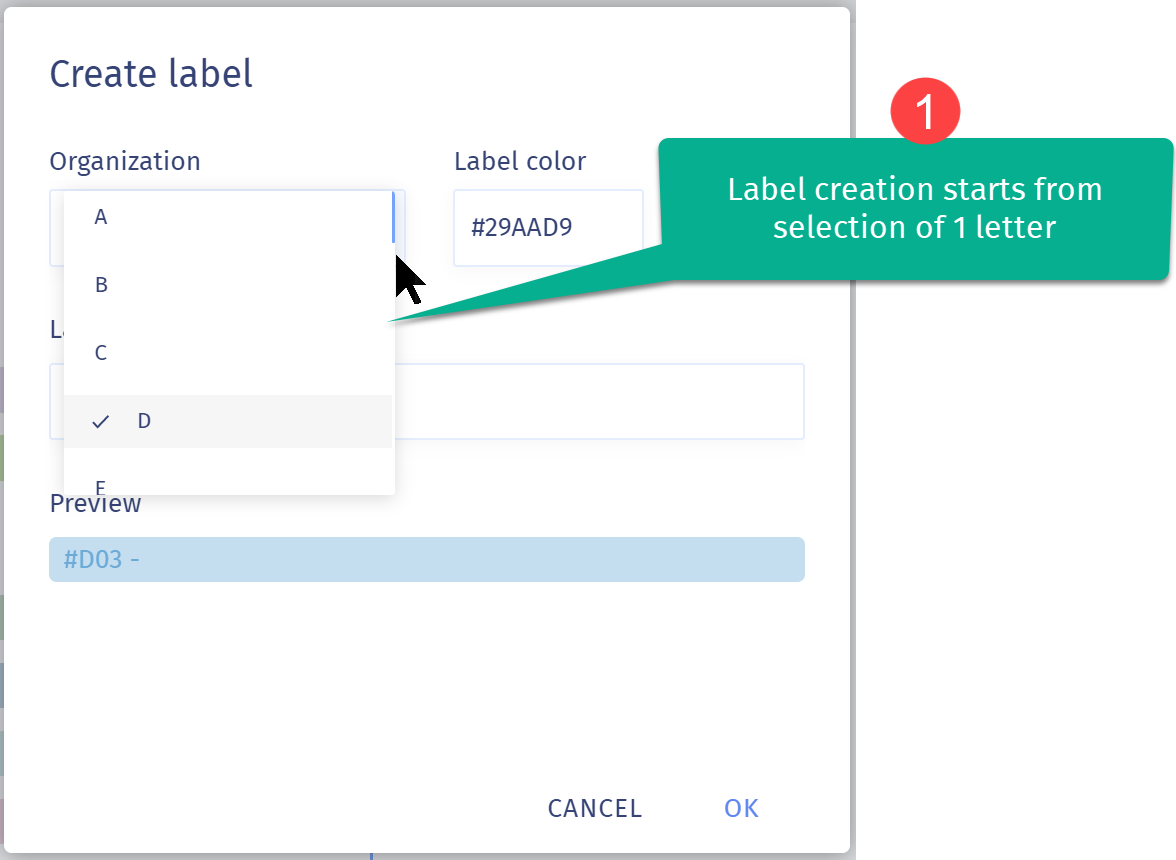The image size is (1176, 860).
Task: Focus the #29AAD9 label color field
Action: 548,228
